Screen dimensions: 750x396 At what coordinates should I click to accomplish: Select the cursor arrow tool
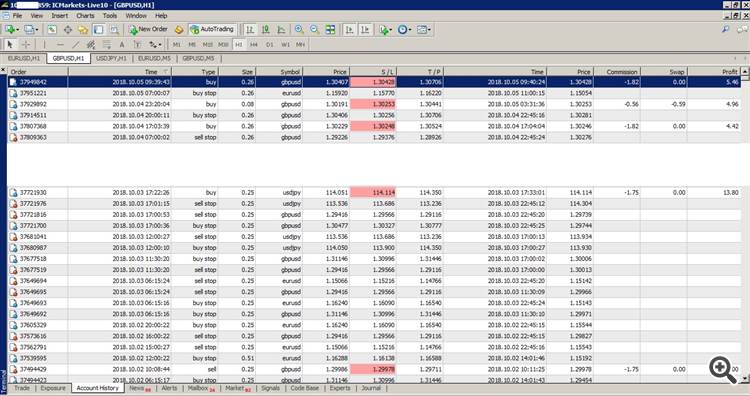(x=10, y=44)
